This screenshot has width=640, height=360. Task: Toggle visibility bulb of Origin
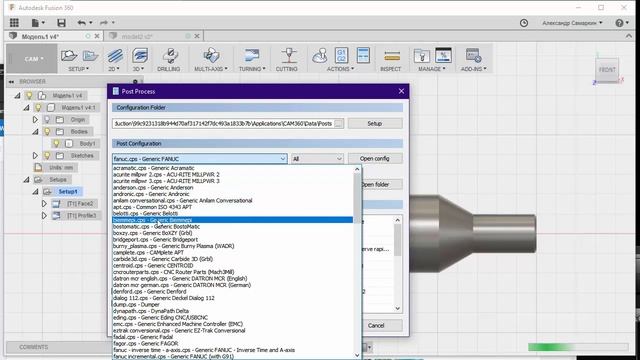pyautogui.click(x=47, y=120)
